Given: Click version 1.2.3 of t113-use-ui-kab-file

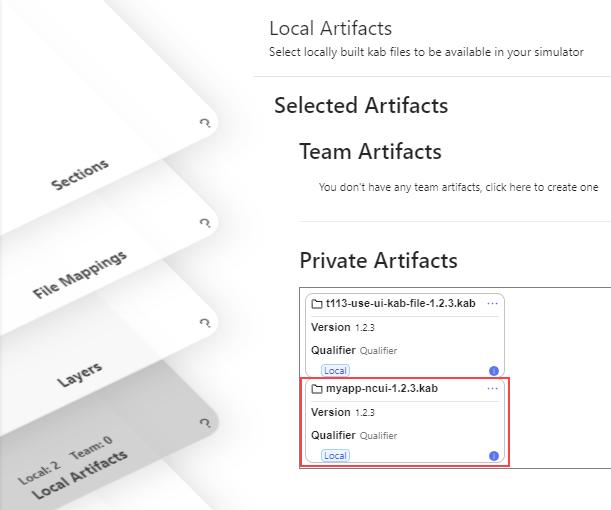Looking at the screenshot, I should [365, 328].
